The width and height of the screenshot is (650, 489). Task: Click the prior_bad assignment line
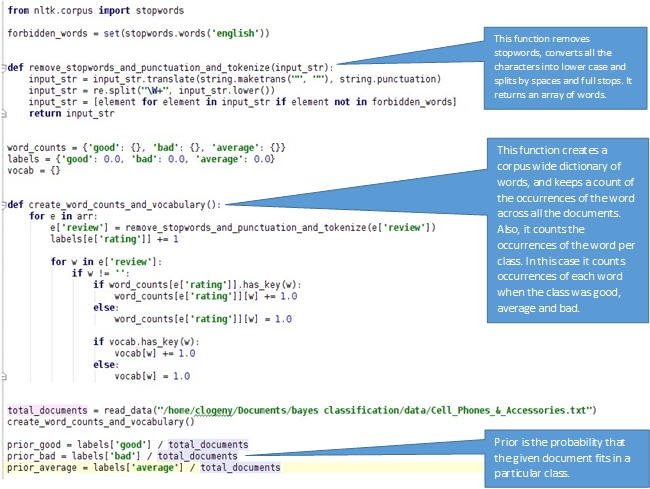click(x=122, y=455)
